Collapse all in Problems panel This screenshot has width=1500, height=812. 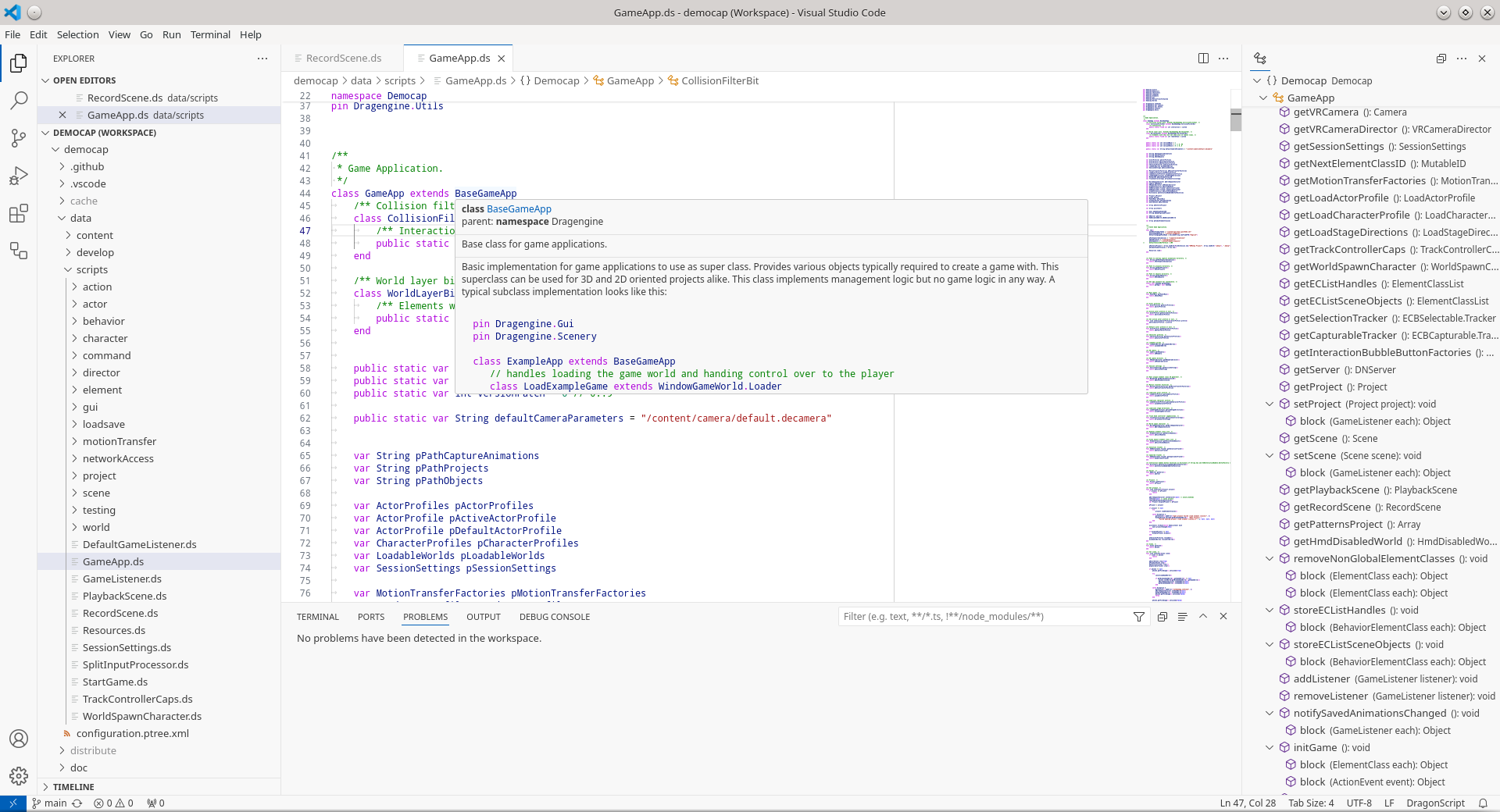[1162, 617]
